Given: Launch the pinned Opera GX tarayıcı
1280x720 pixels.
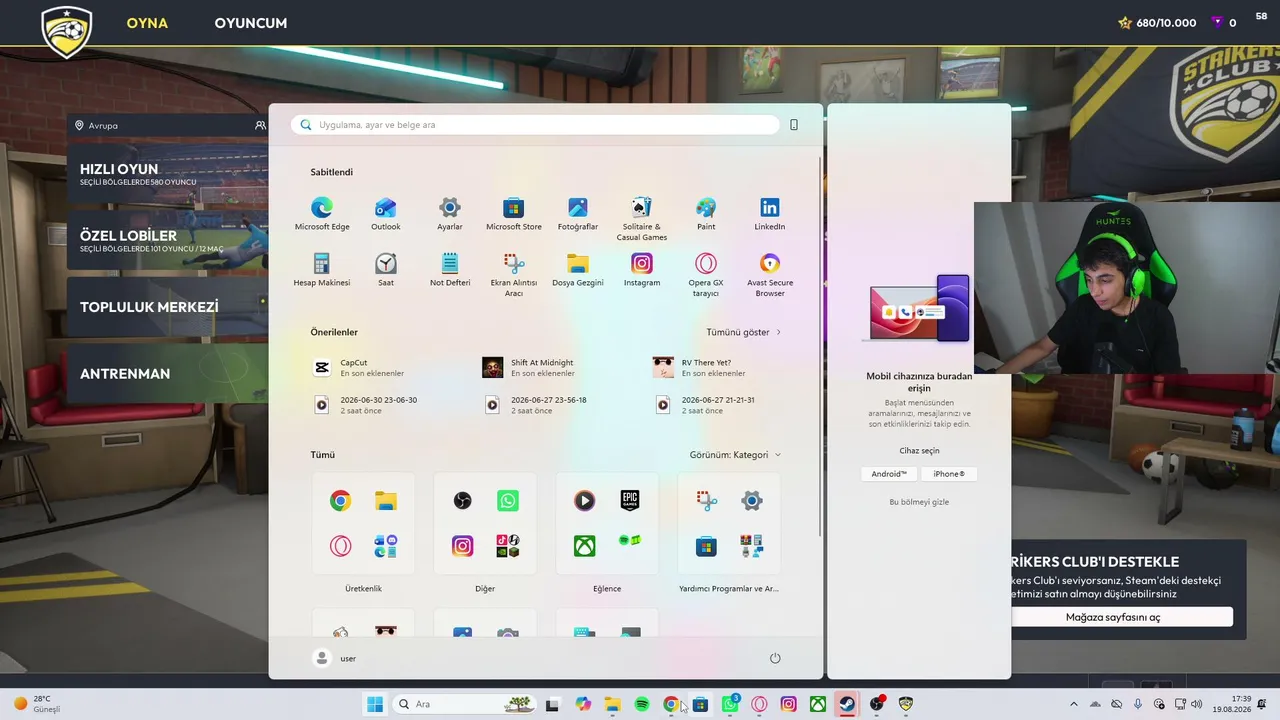Looking at the screenshot, I should point(706,274).
